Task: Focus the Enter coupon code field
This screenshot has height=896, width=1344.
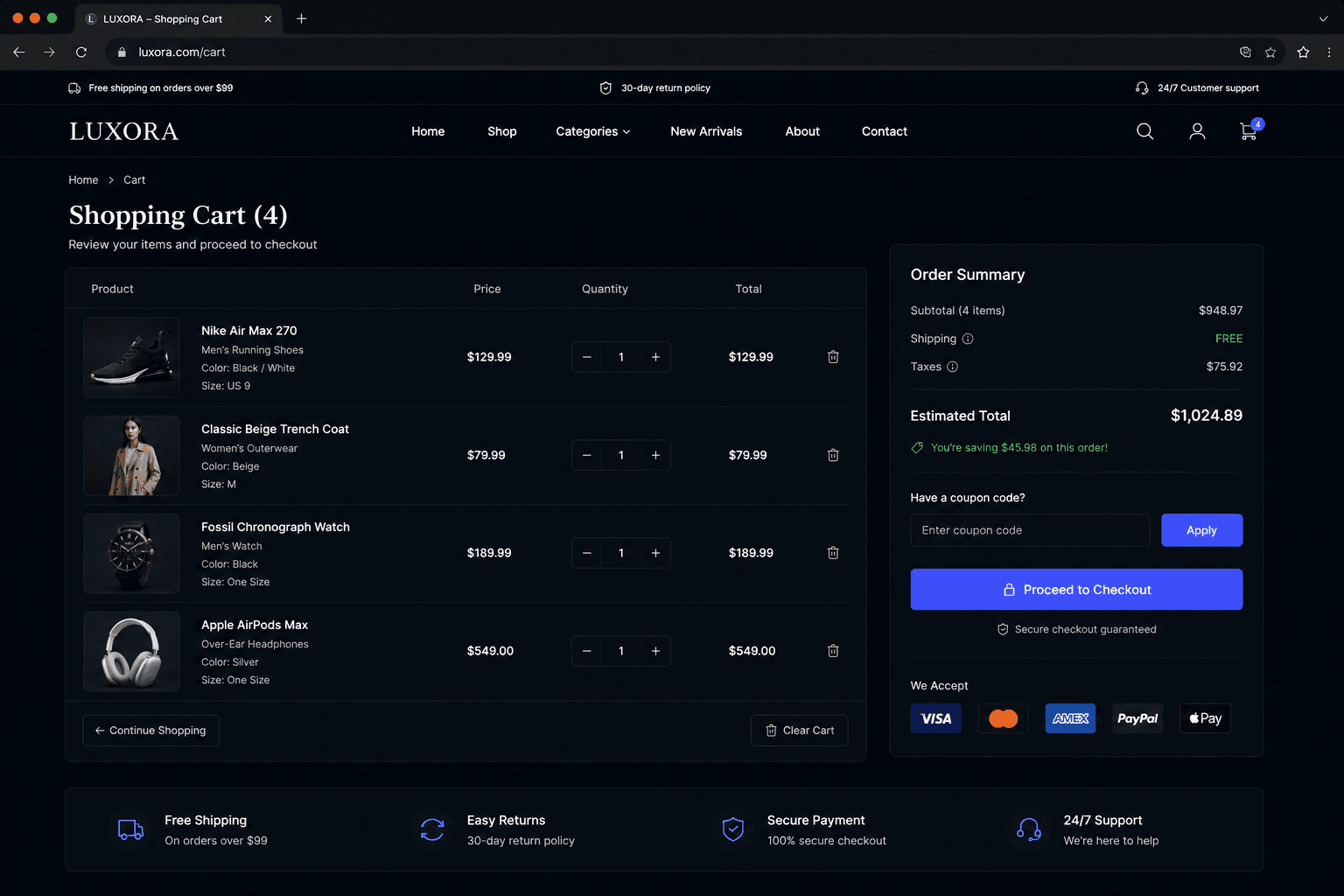Action: (x=1030, y=530)
